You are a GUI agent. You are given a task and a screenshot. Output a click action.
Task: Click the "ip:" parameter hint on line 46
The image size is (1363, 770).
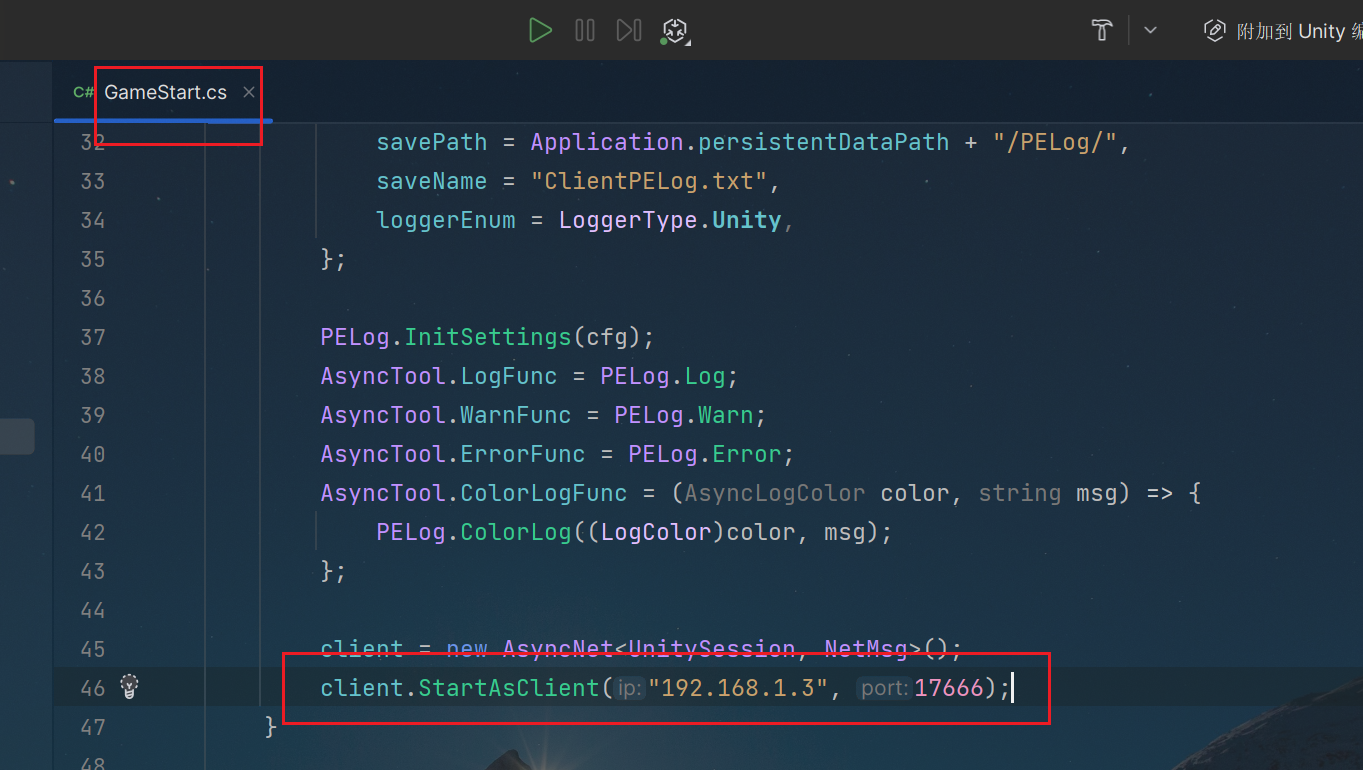[x=629, y=688]
